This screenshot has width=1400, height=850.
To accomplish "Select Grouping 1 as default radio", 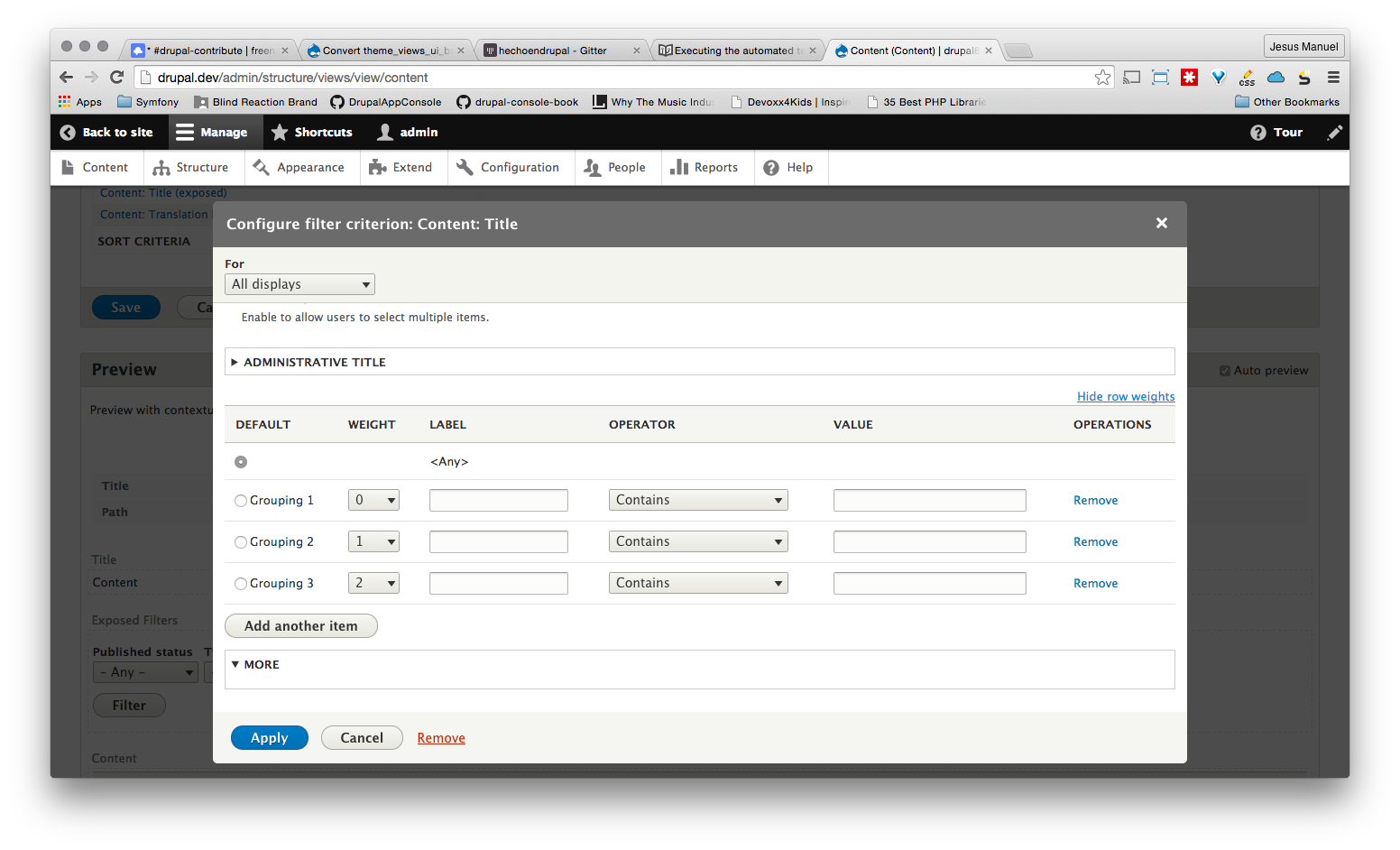I will click(x=241, y=501).
